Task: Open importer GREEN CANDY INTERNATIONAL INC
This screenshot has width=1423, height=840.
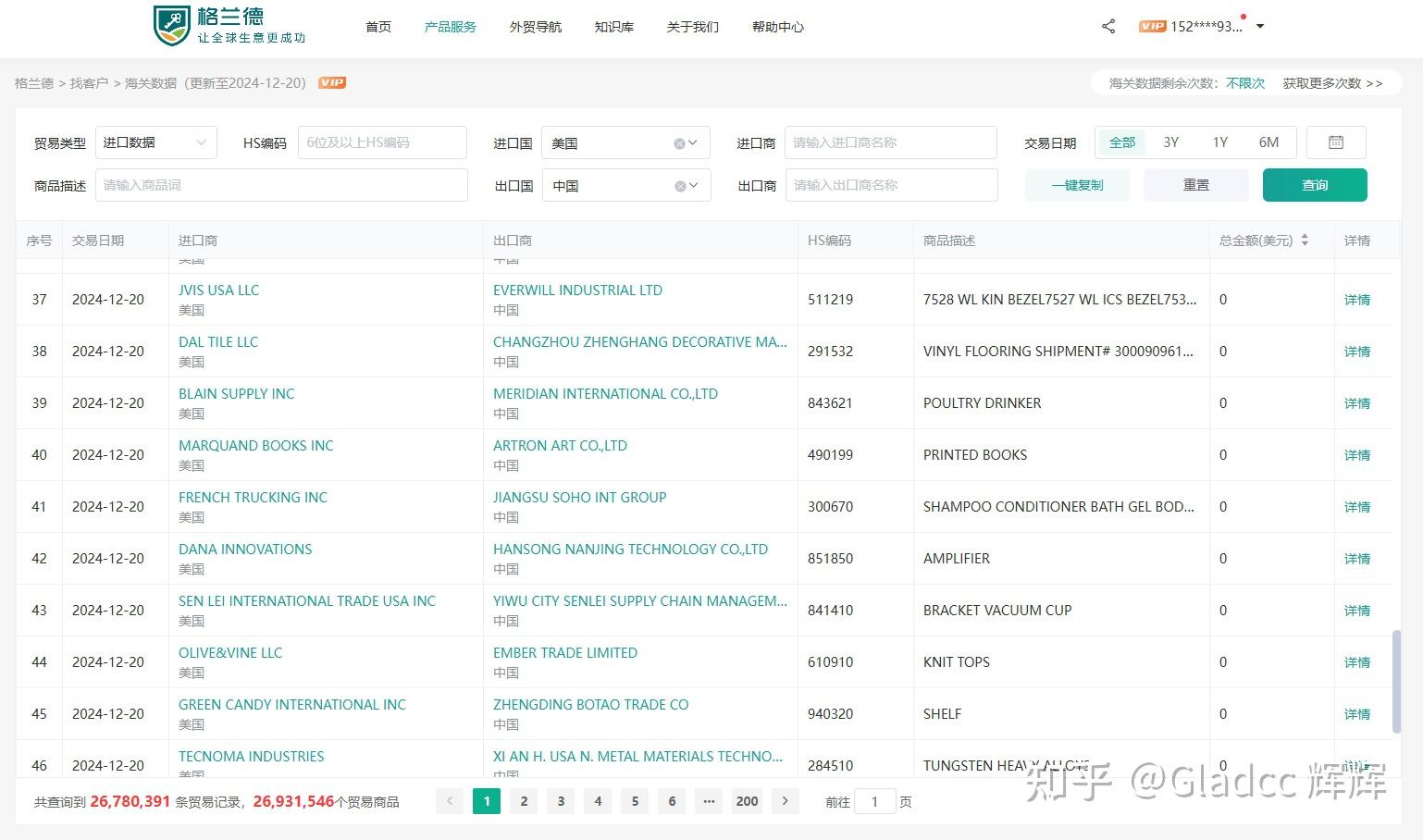Action: (292, 705)
